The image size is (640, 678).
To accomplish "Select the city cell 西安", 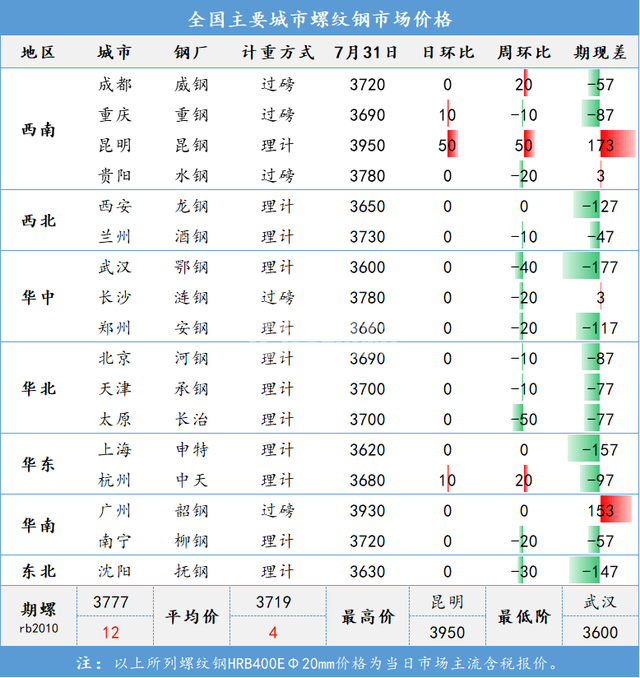I will coord(115,206).
